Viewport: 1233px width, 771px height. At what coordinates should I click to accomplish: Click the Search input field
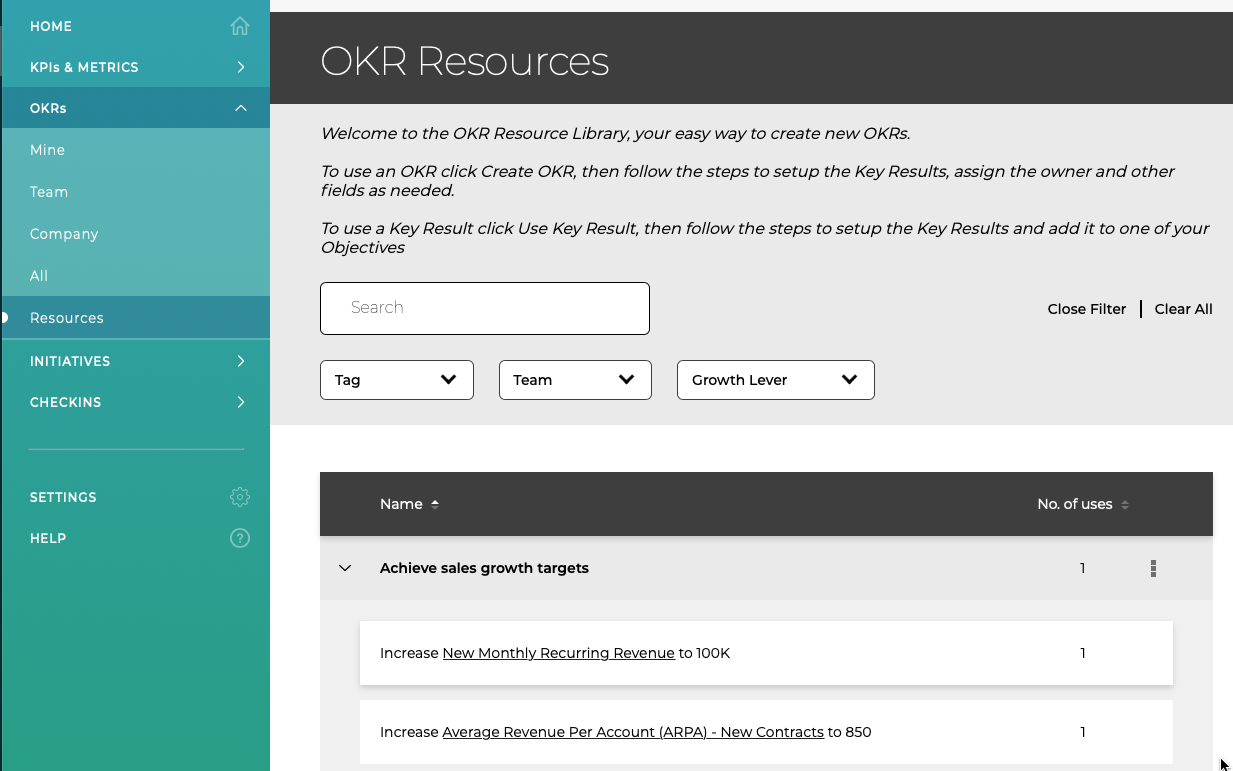click(485, 308)
